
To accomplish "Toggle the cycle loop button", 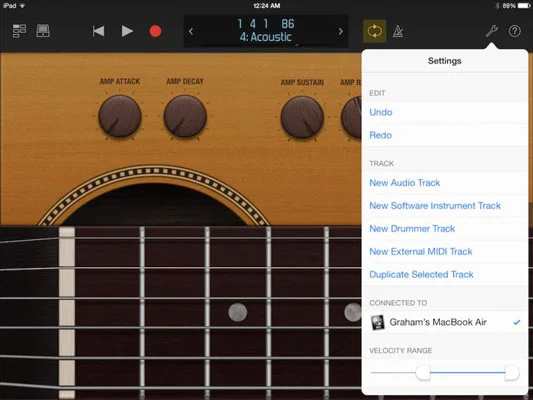I will click(375, 31).
